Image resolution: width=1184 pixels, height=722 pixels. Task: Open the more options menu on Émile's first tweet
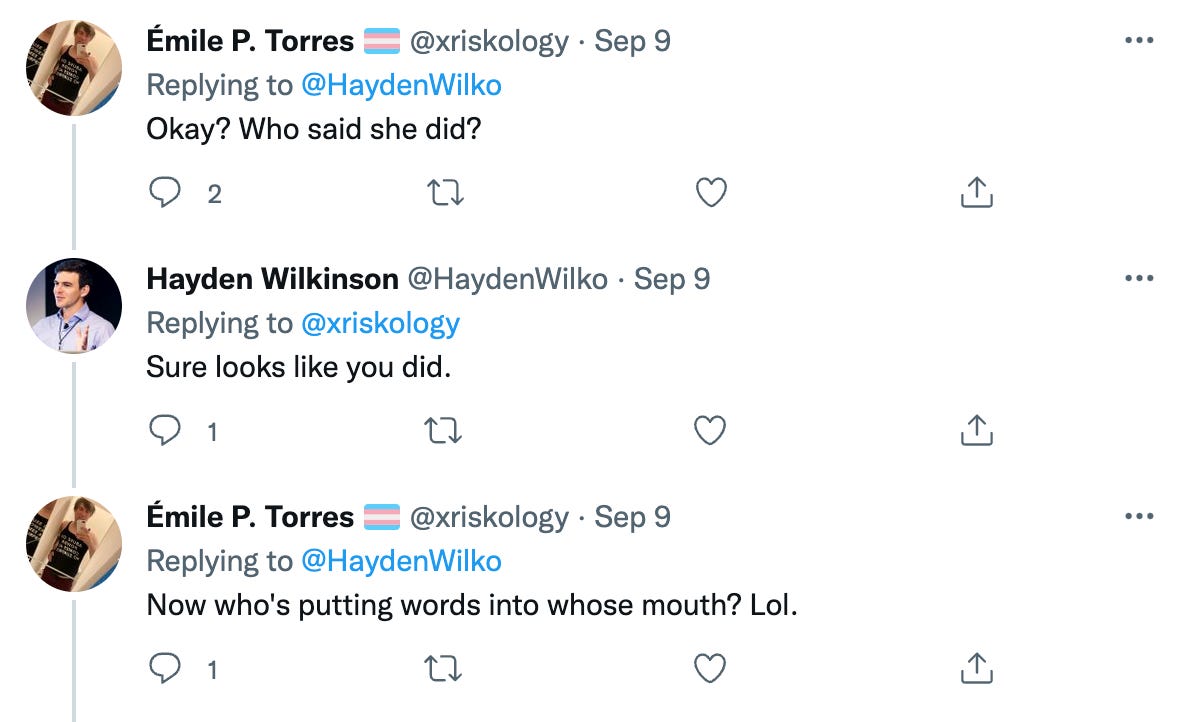[1140, 38]
